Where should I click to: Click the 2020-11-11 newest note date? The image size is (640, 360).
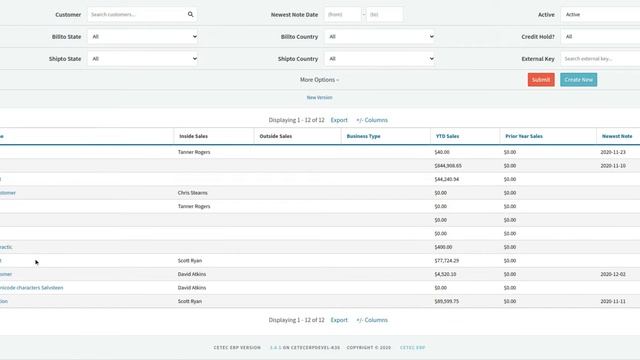(x=613, y=301)
